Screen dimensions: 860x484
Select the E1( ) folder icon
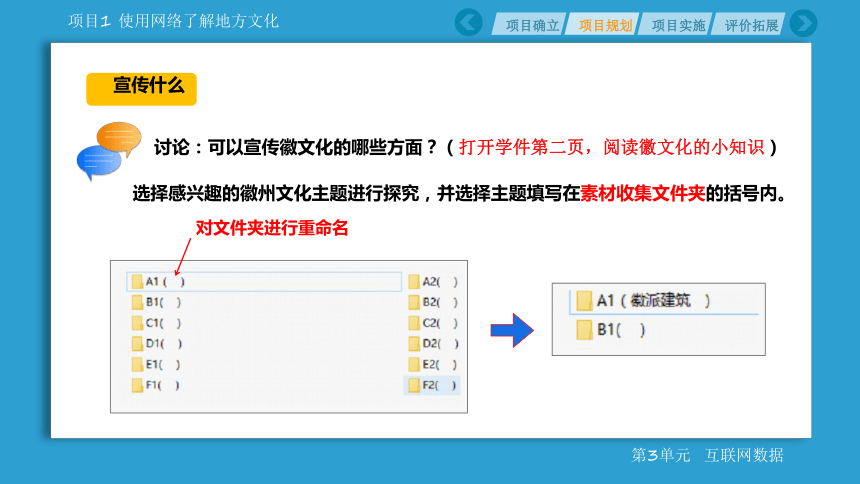click(137, 364)
